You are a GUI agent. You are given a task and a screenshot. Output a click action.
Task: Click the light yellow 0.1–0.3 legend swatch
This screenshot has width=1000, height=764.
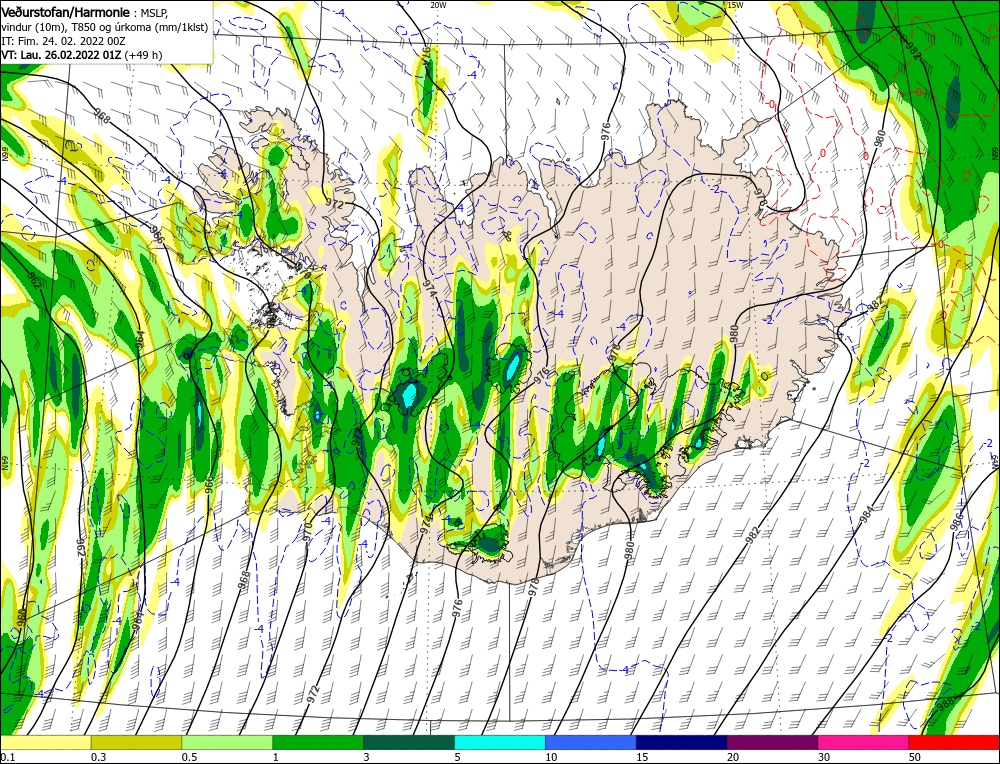(x=45, y=742)
